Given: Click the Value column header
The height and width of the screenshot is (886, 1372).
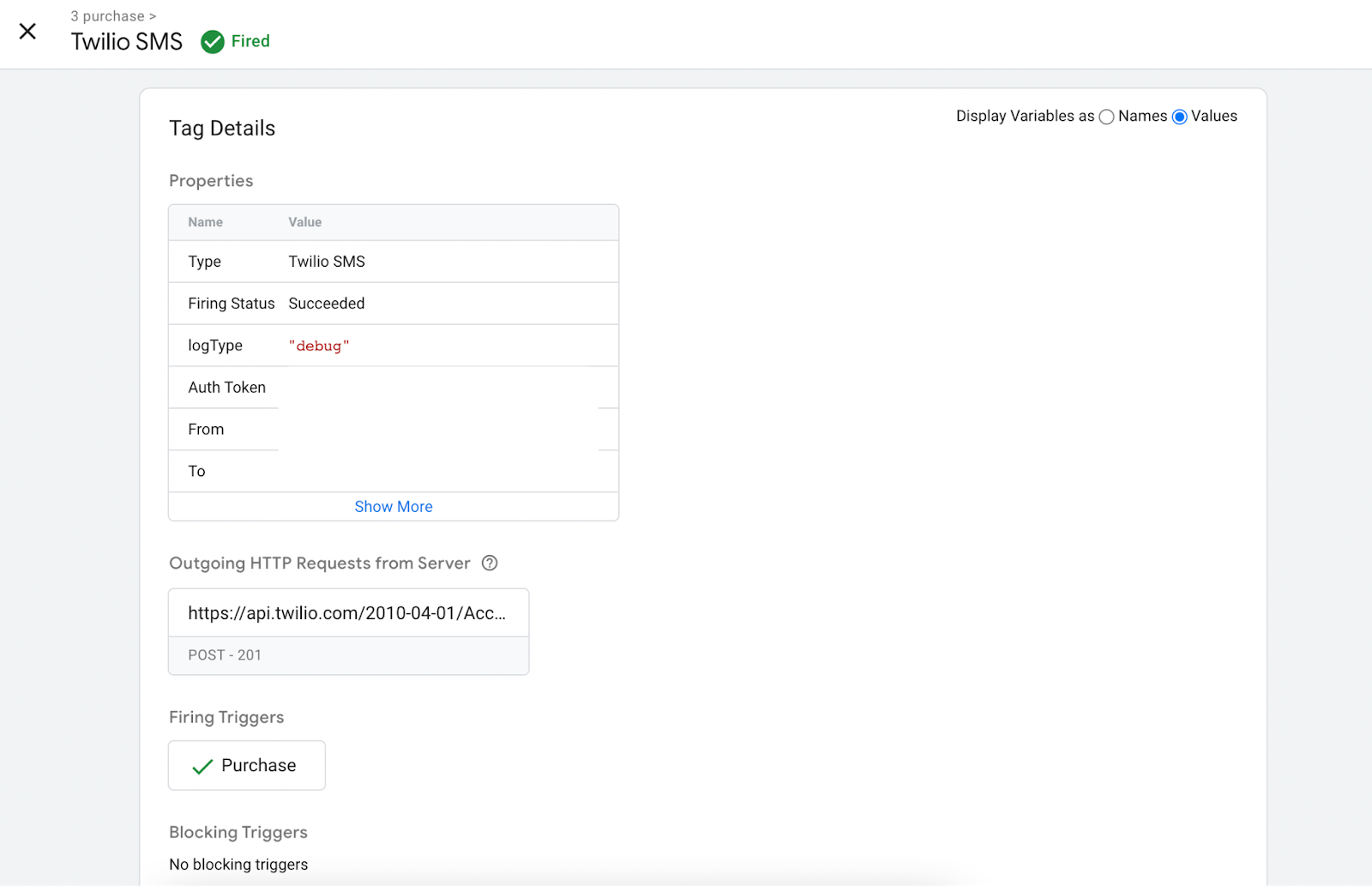Looking at the screenshot, I should pos(305,222).
